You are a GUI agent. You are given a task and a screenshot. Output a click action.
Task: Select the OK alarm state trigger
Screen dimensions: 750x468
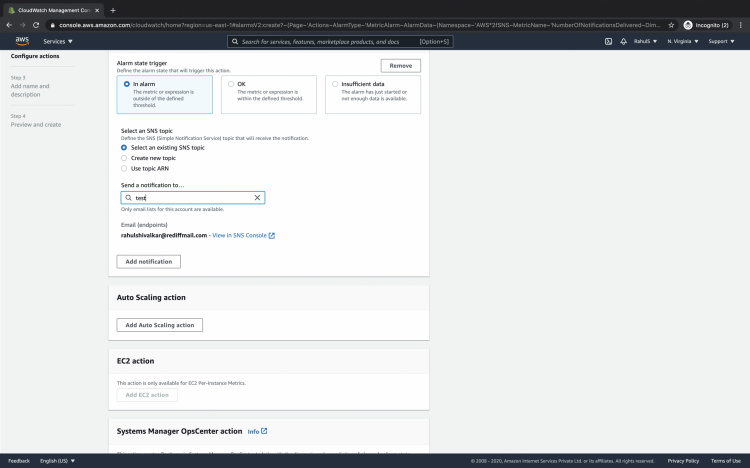(x=231, y=84)
